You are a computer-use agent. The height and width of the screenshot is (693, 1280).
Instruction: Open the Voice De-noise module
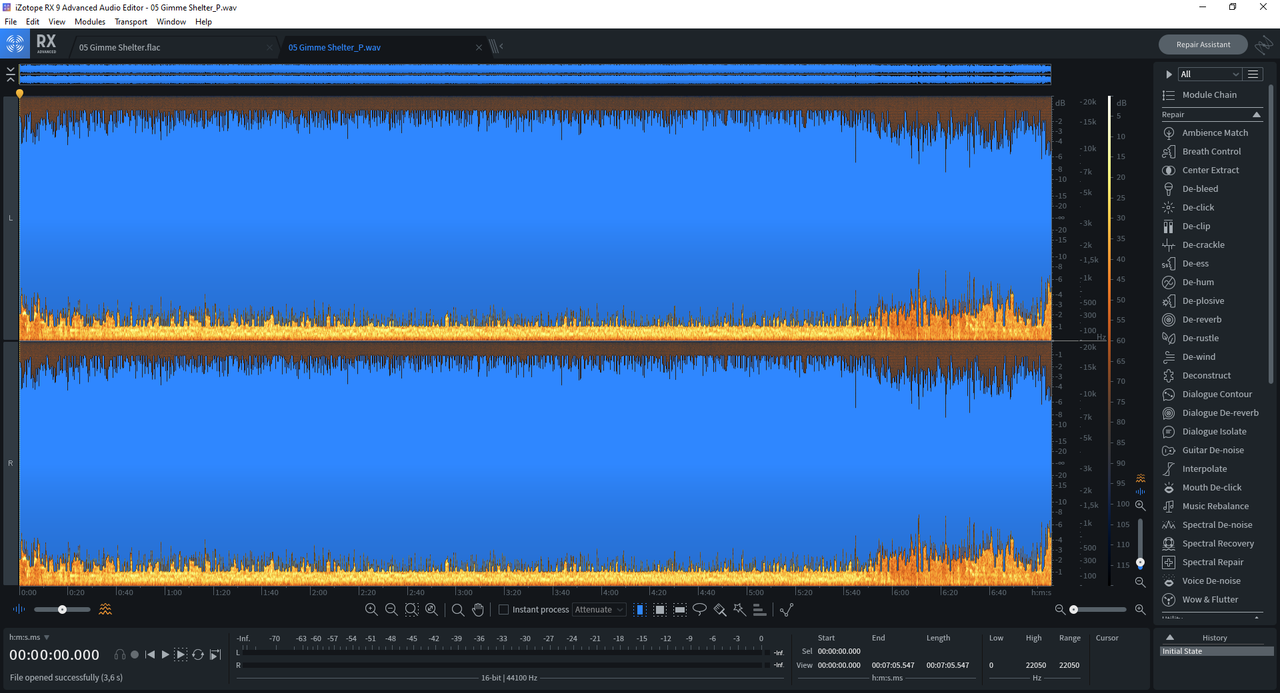[1201, 581]
